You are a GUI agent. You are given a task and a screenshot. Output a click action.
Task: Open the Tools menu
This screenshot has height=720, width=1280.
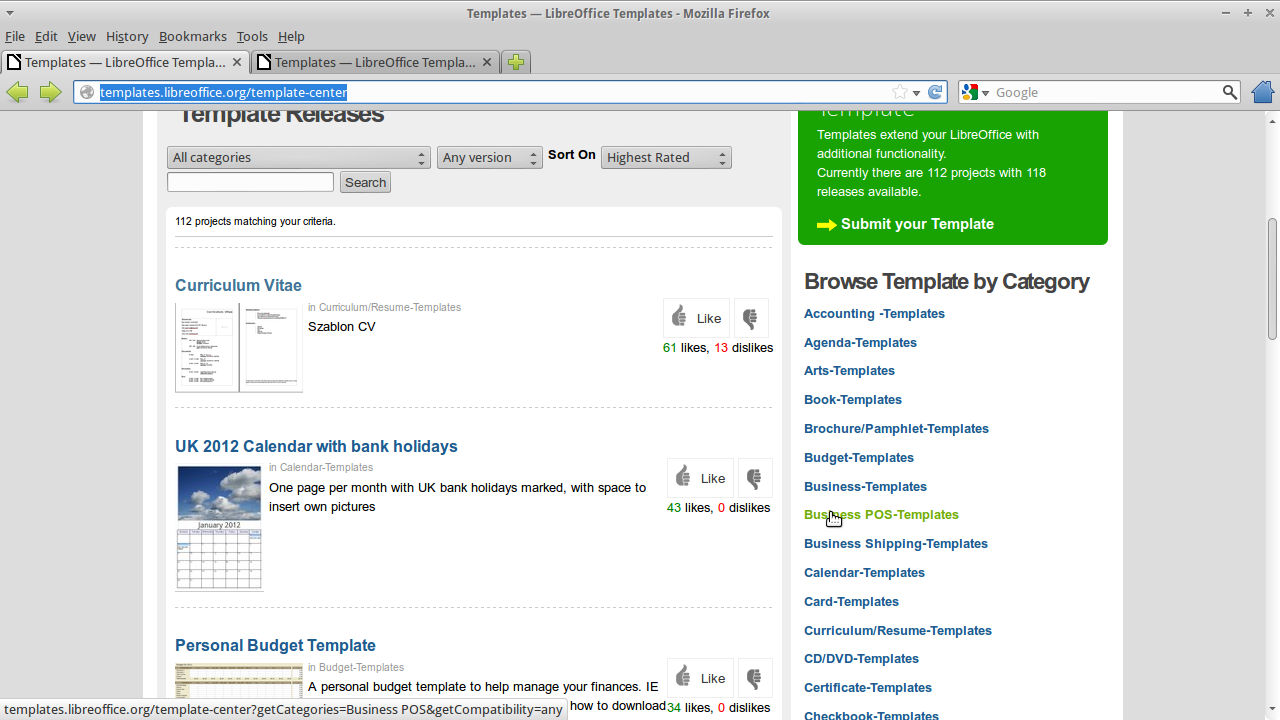(252, 36)
